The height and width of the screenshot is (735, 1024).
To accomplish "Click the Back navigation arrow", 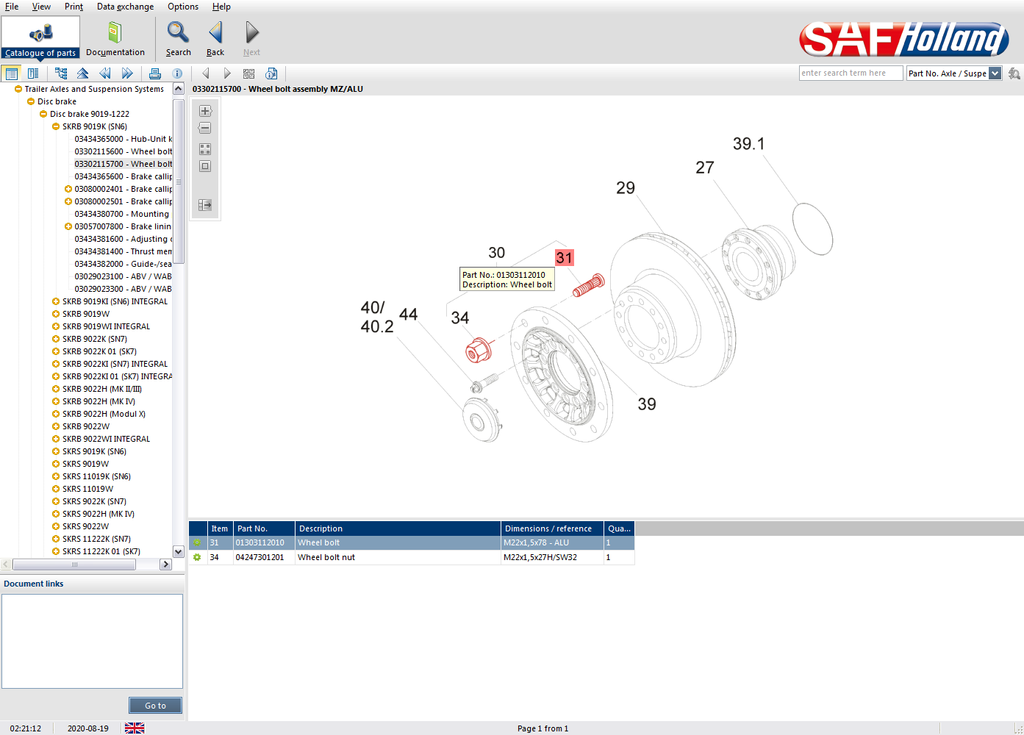I will click(215, 38).
